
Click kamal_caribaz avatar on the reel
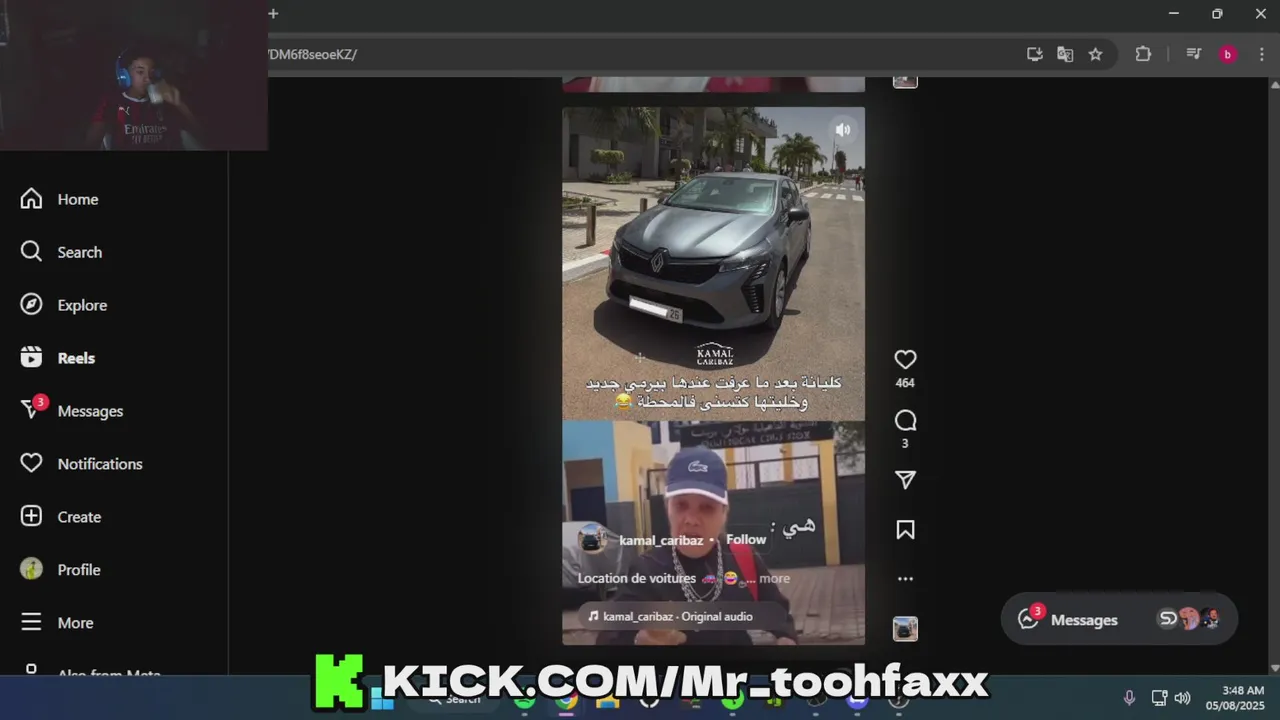click(592, 540)
